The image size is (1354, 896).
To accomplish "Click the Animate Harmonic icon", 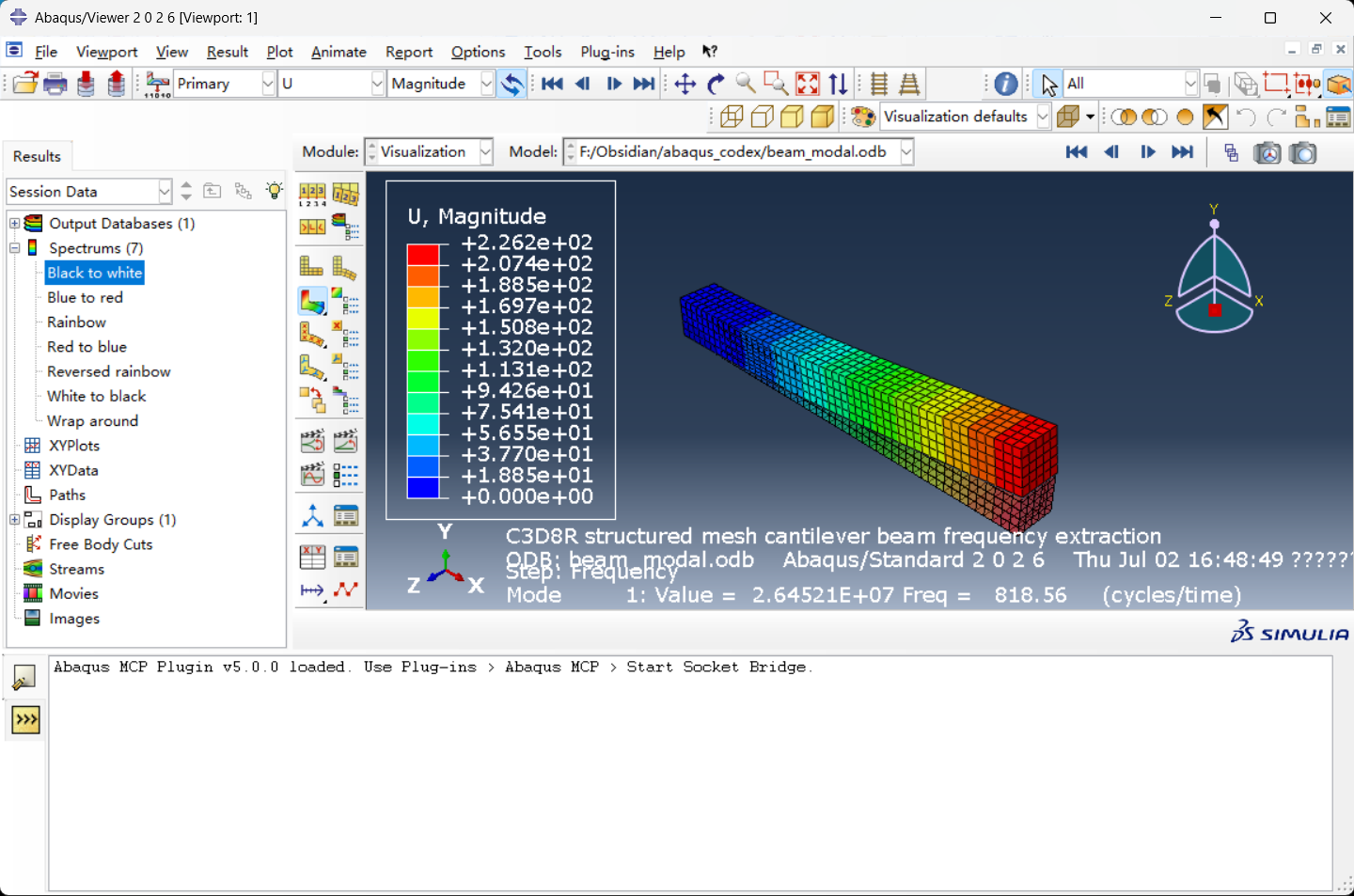I will coord(312,475).
